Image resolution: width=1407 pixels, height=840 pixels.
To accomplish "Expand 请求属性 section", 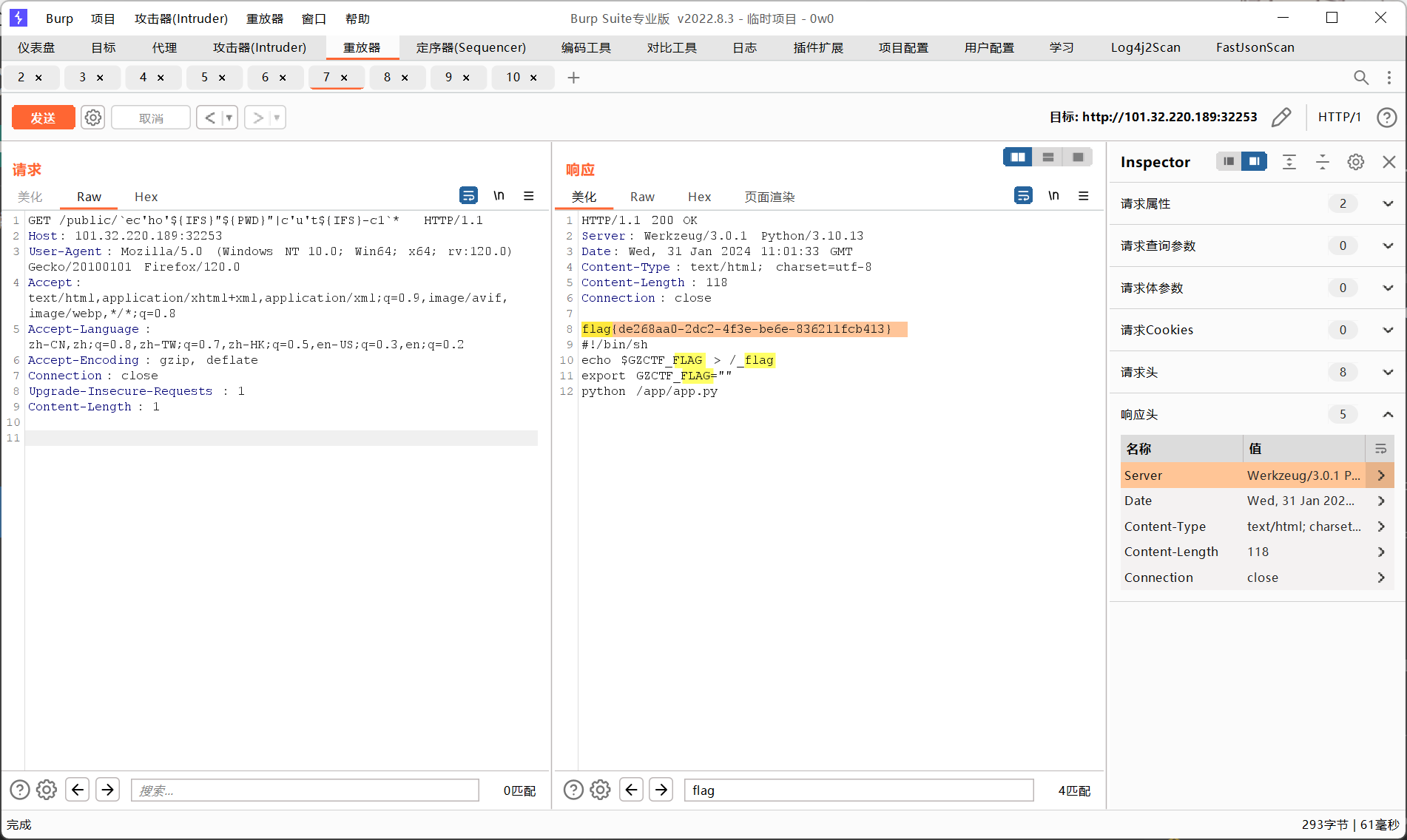I will coord(1388,203).
